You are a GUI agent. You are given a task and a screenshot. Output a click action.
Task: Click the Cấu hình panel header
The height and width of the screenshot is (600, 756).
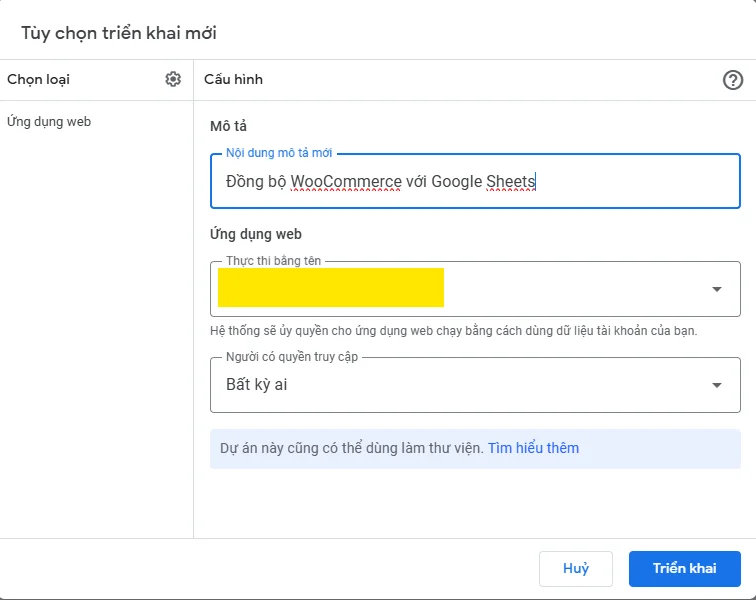pos(233,79)
